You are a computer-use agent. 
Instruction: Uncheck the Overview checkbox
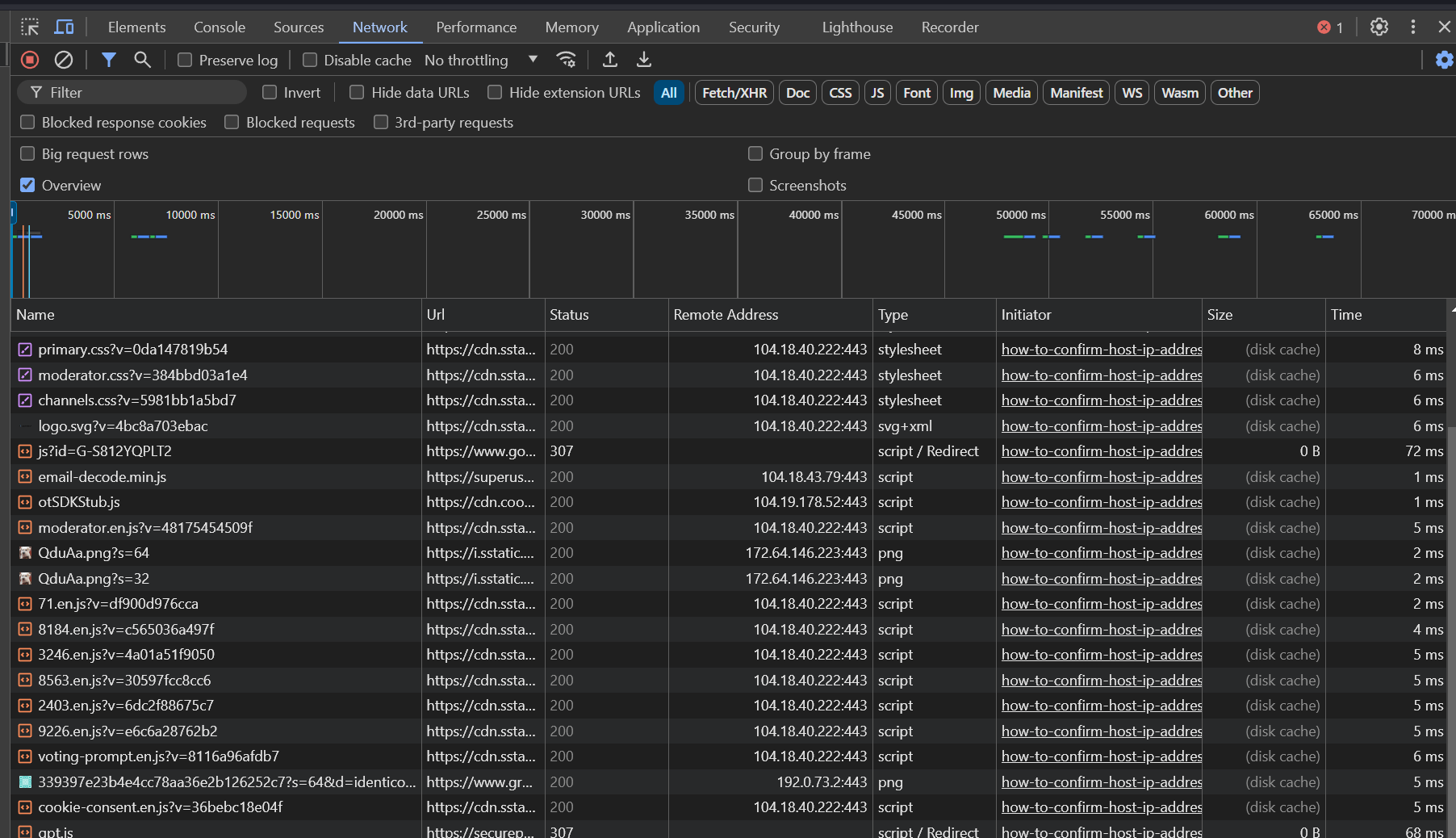point(27,185)
